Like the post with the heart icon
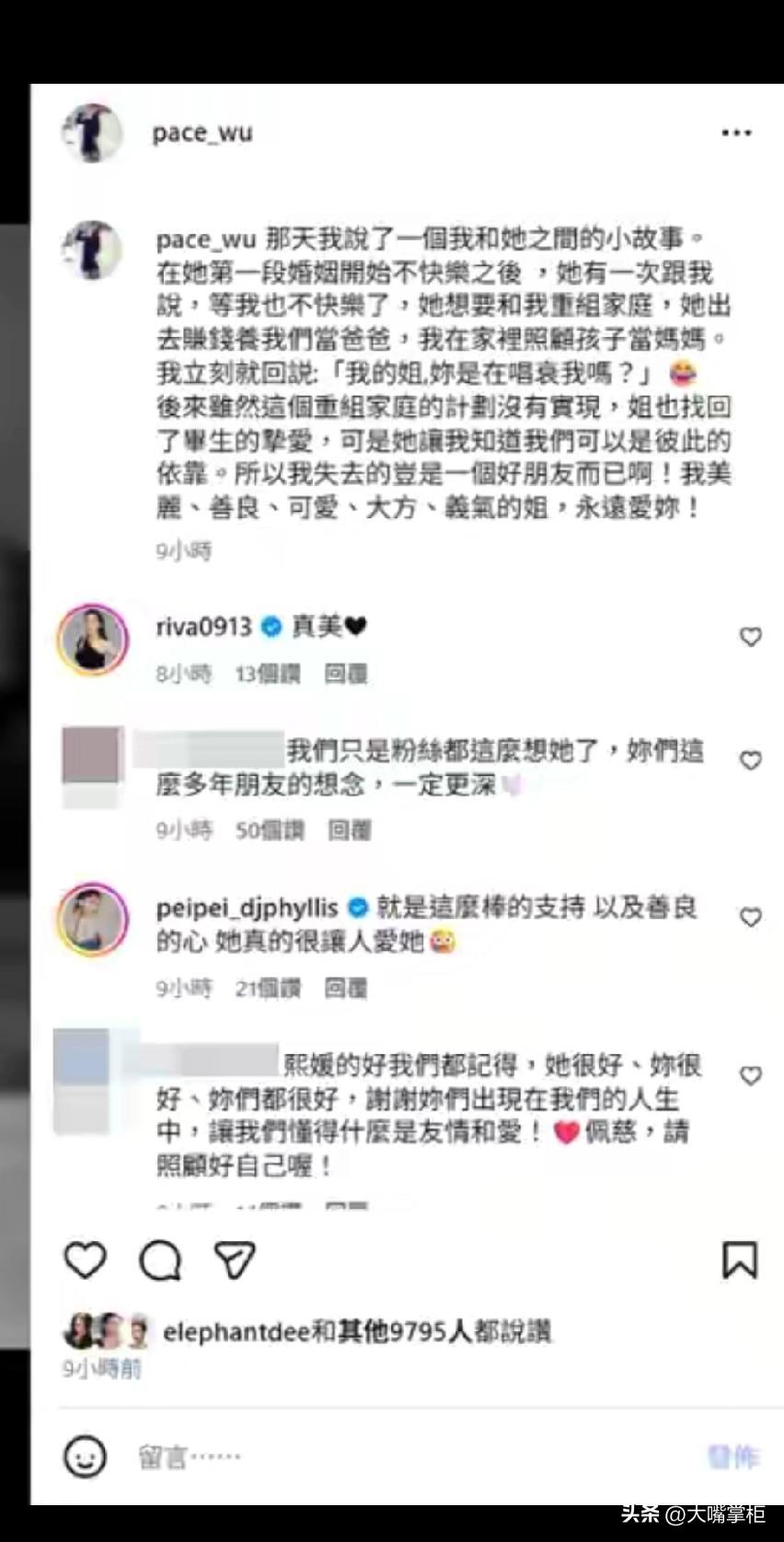This screenshot has width=784, height=1542. tap(85, 1259)
